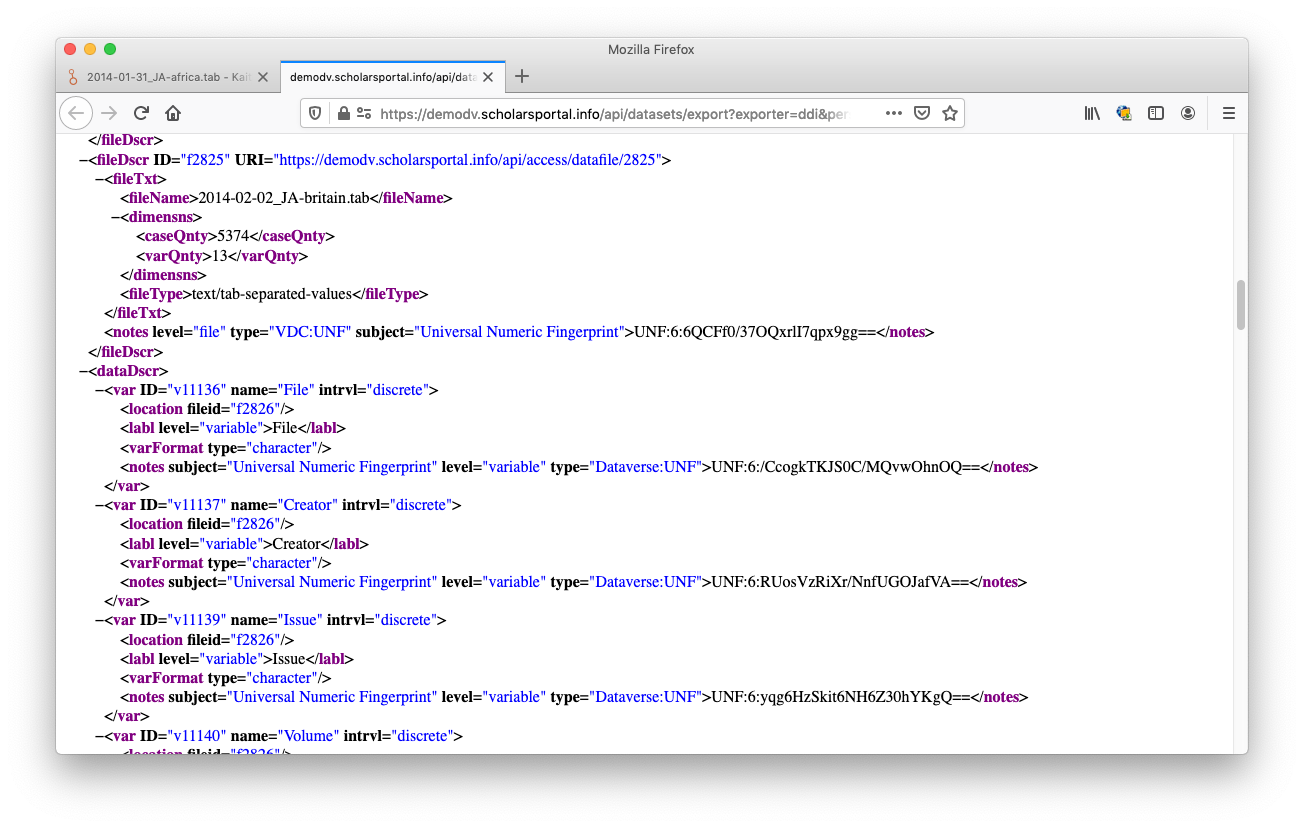Click the "Volume" name attribute value
Image resolution: width=1304 pixels, height=828 pixels.
point(307,736)
